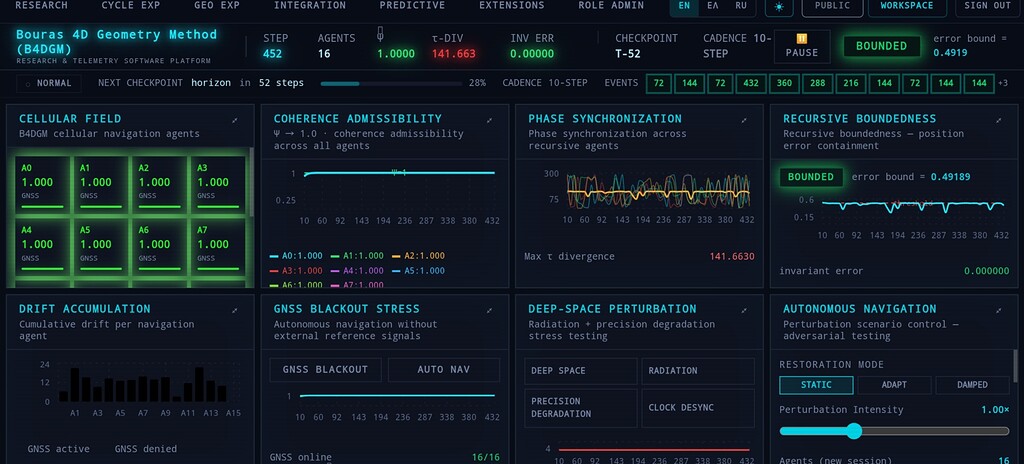Click the BOUNDED status badge in header
Screen dimensions: 1024x464
click(882, 46)
